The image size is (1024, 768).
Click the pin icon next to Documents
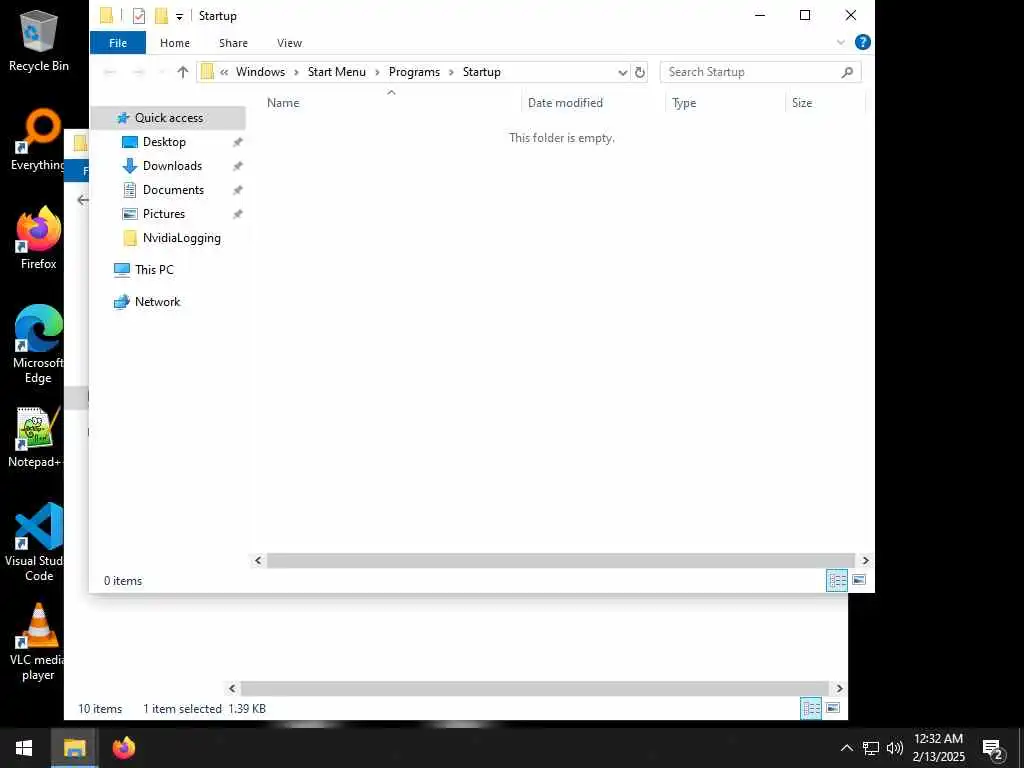pos(238,191)
